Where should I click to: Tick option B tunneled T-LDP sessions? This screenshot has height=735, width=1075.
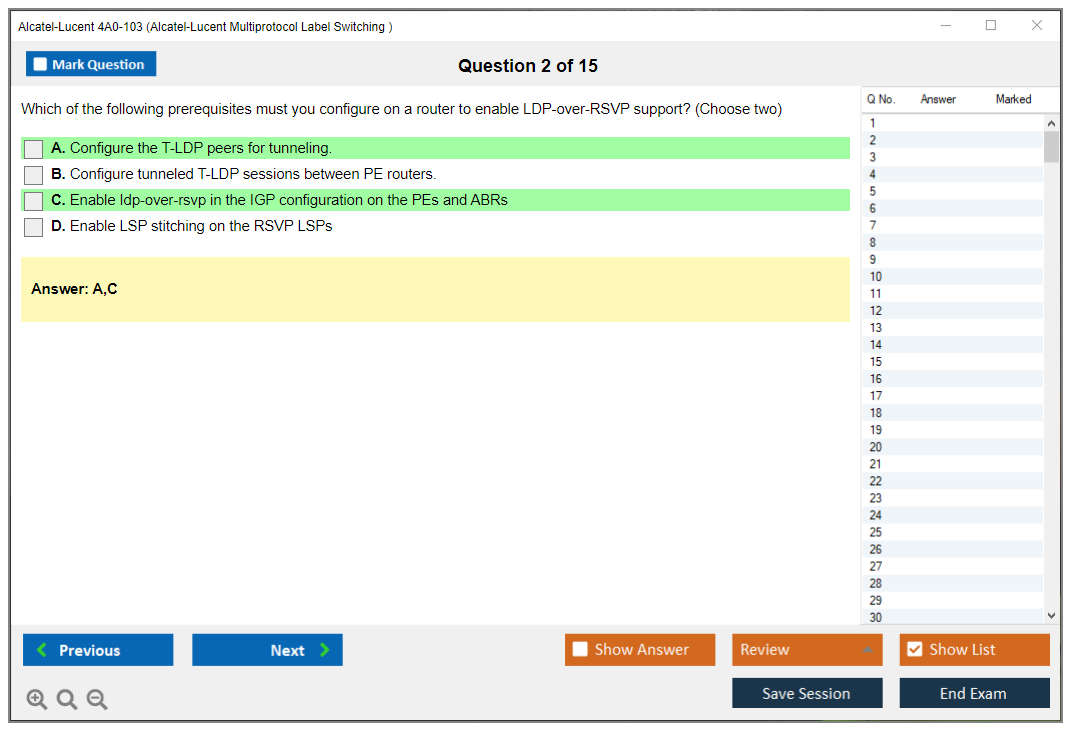34,175
